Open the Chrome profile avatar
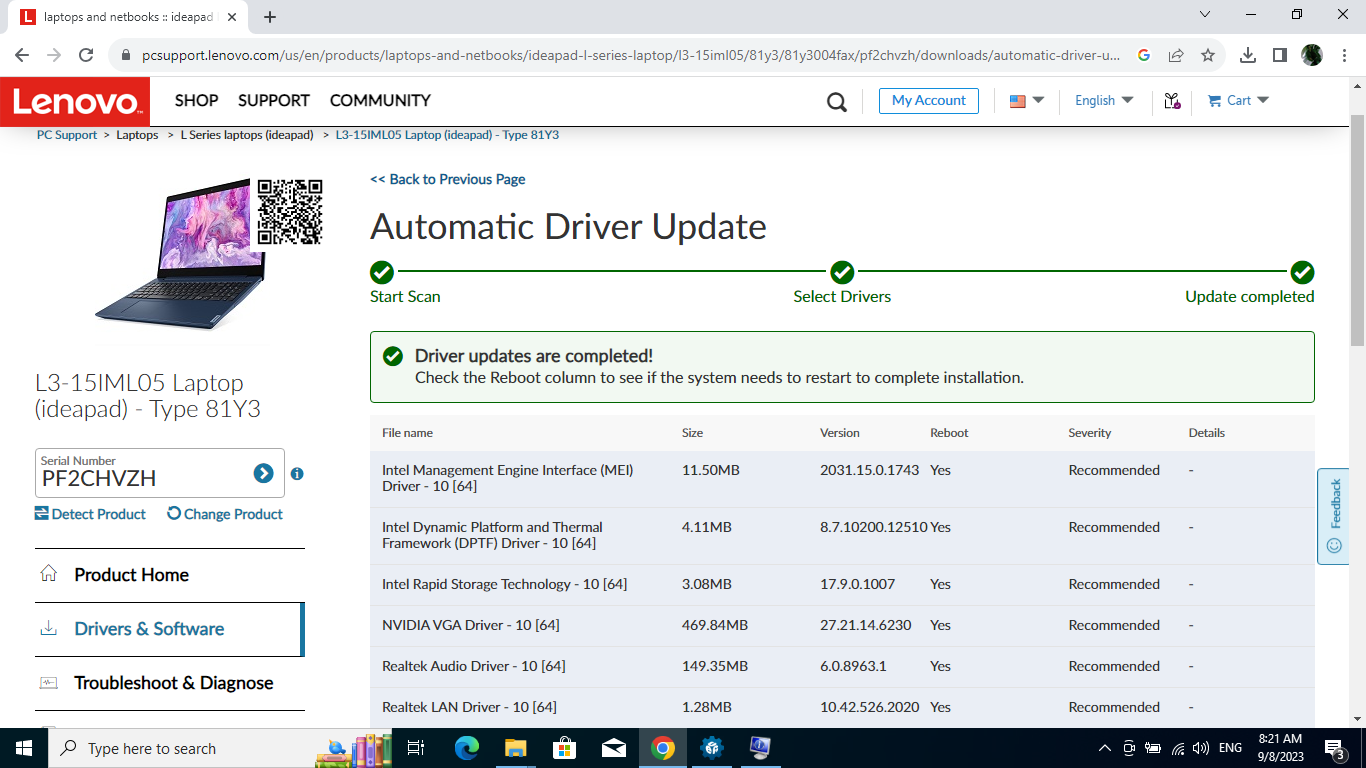The height and width of the screenshot is (768, 1366). point(1312,55)
